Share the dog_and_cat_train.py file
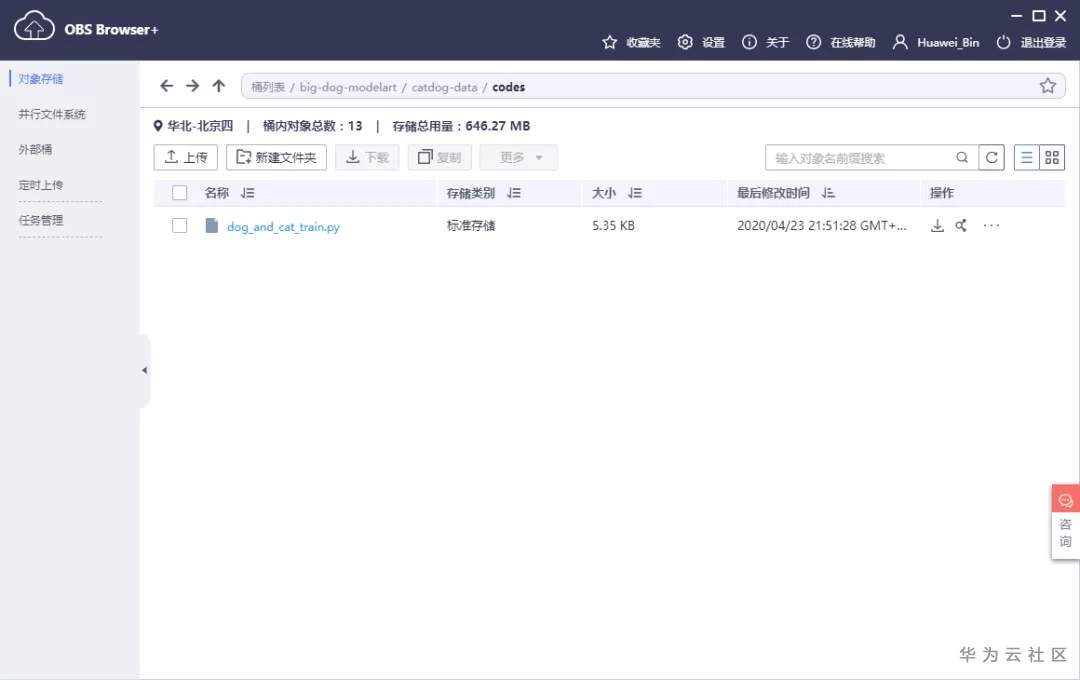Viewport: 1080px width, 680px height. click(x=961, y=225)
